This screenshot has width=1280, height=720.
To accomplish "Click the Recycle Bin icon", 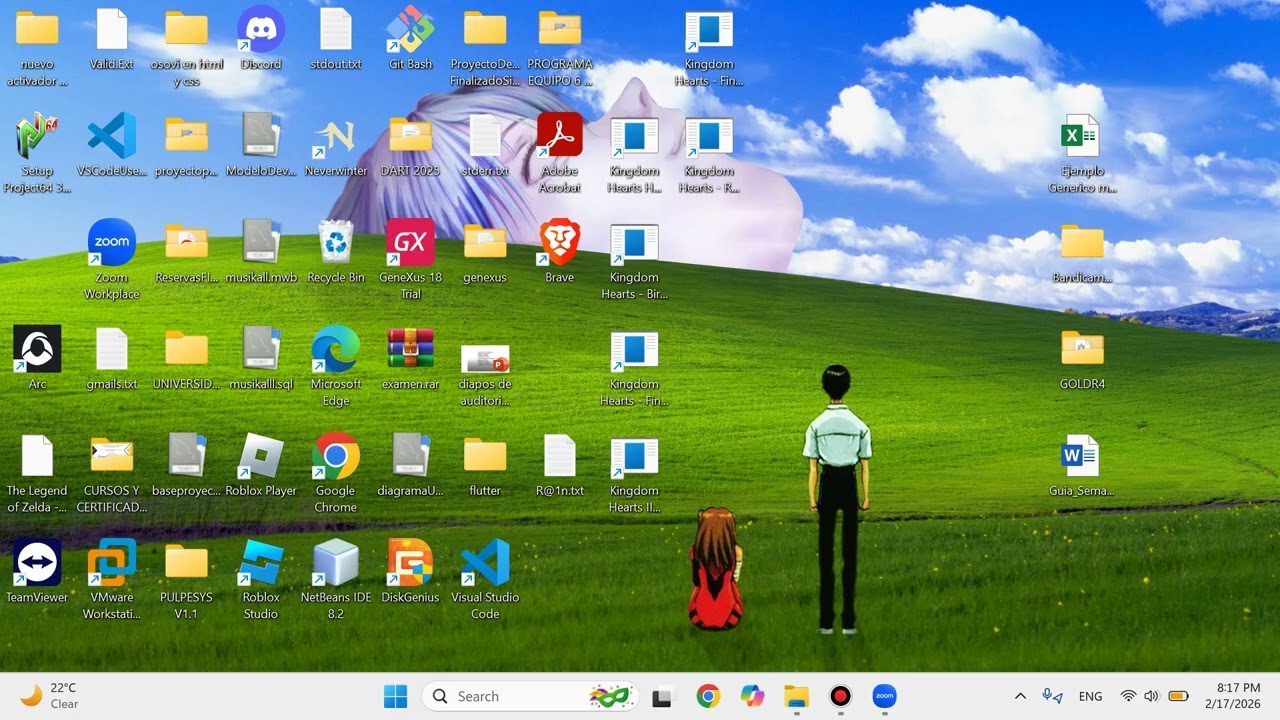I will (336, 252).
